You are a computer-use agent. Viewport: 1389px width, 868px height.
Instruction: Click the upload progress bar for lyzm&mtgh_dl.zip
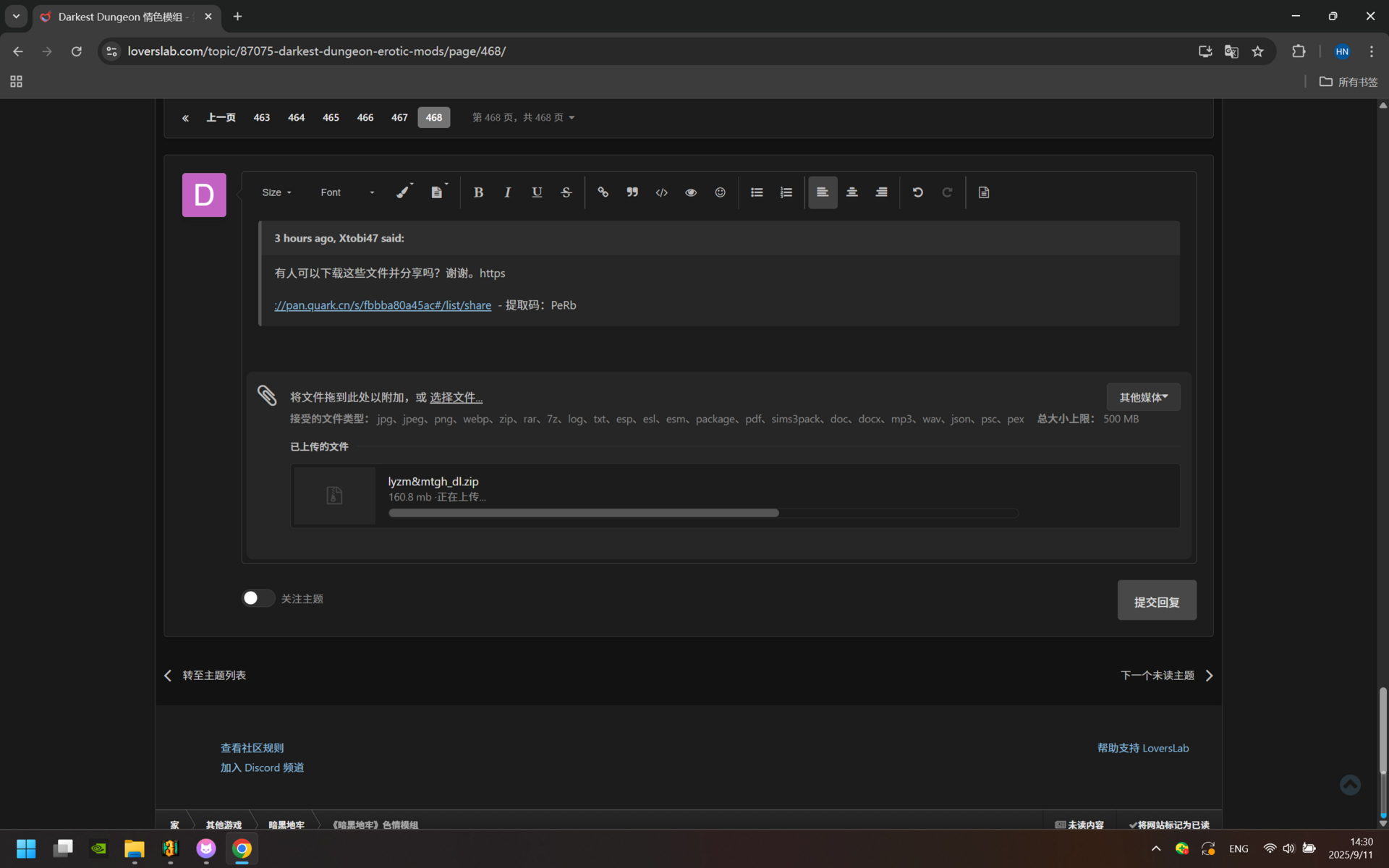click(703, 513)
